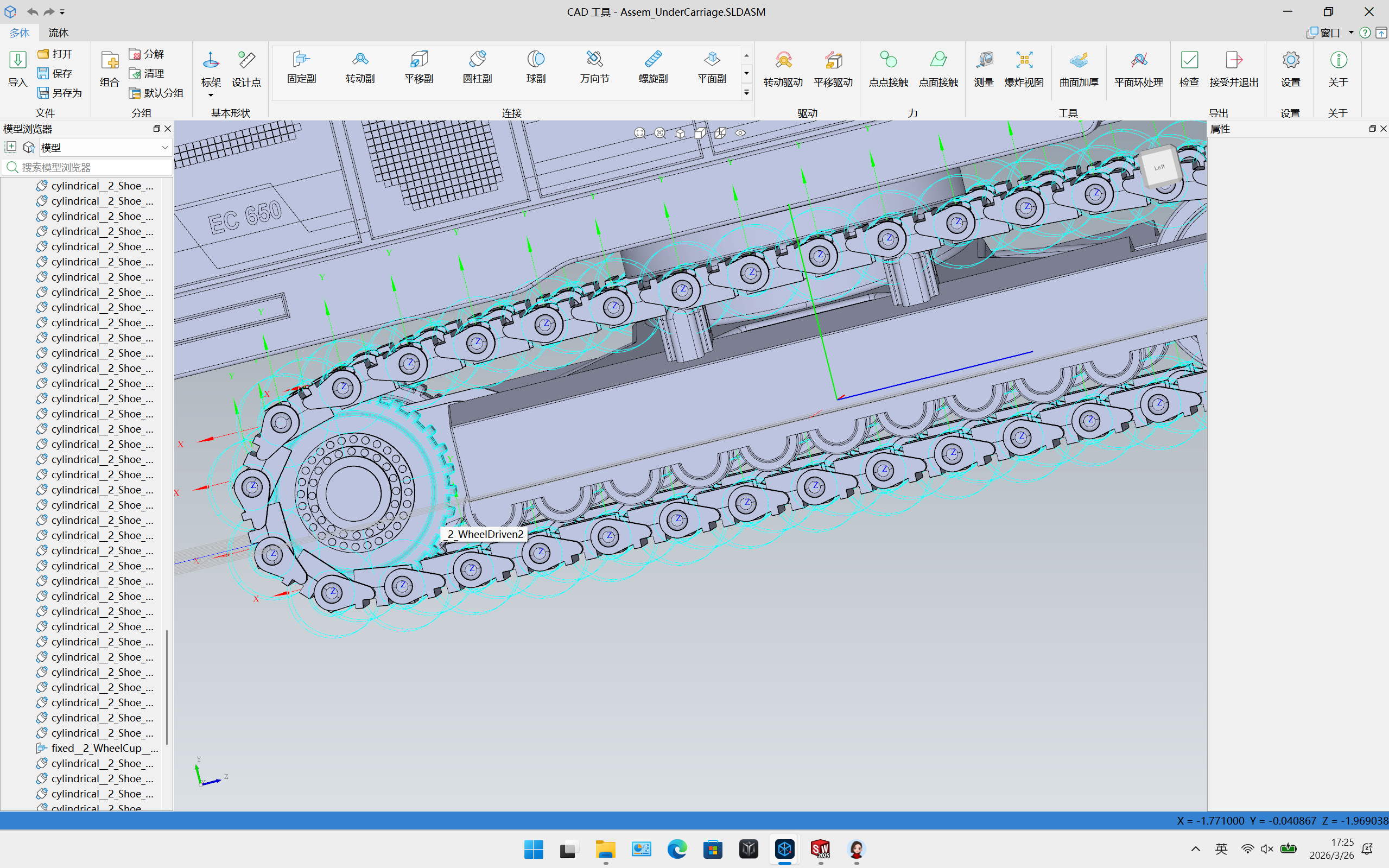Click the X Y Z coordinate readout

click(1282, 820)
